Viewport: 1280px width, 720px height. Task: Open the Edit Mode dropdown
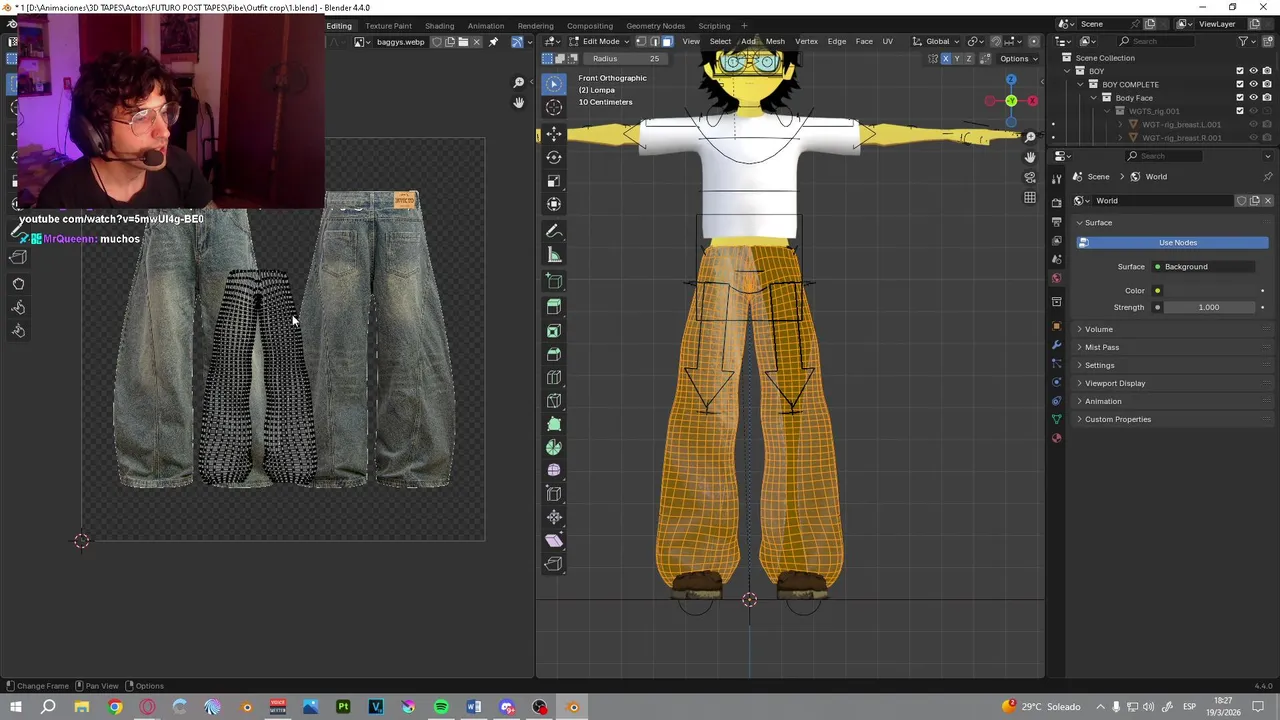click(x=600, y=41)
